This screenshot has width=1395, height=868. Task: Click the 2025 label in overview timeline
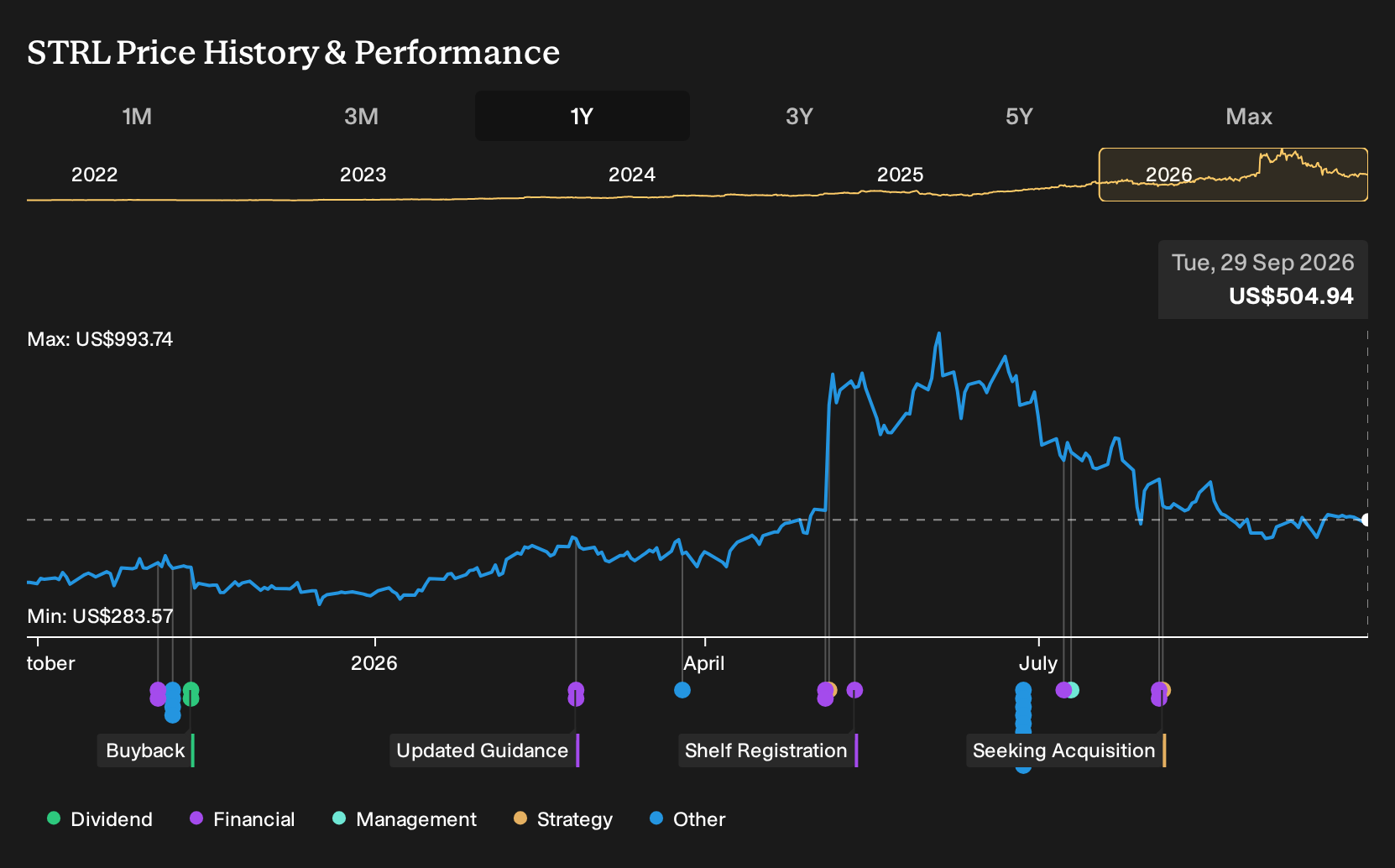click(x=900, y=175)
